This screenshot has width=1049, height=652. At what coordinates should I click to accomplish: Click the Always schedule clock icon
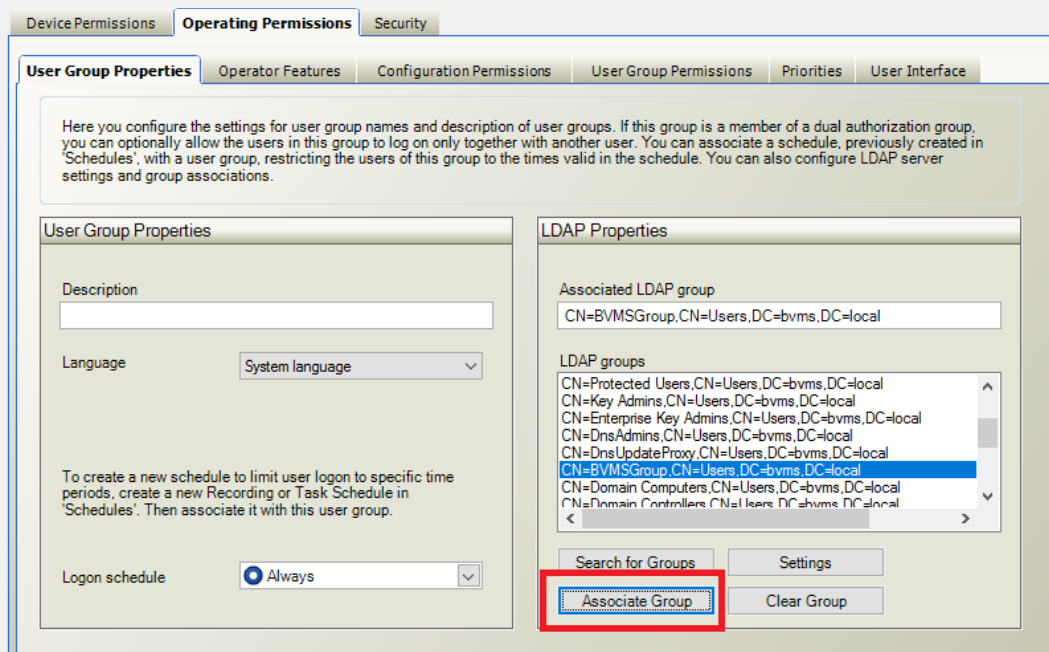coord(253,576)
